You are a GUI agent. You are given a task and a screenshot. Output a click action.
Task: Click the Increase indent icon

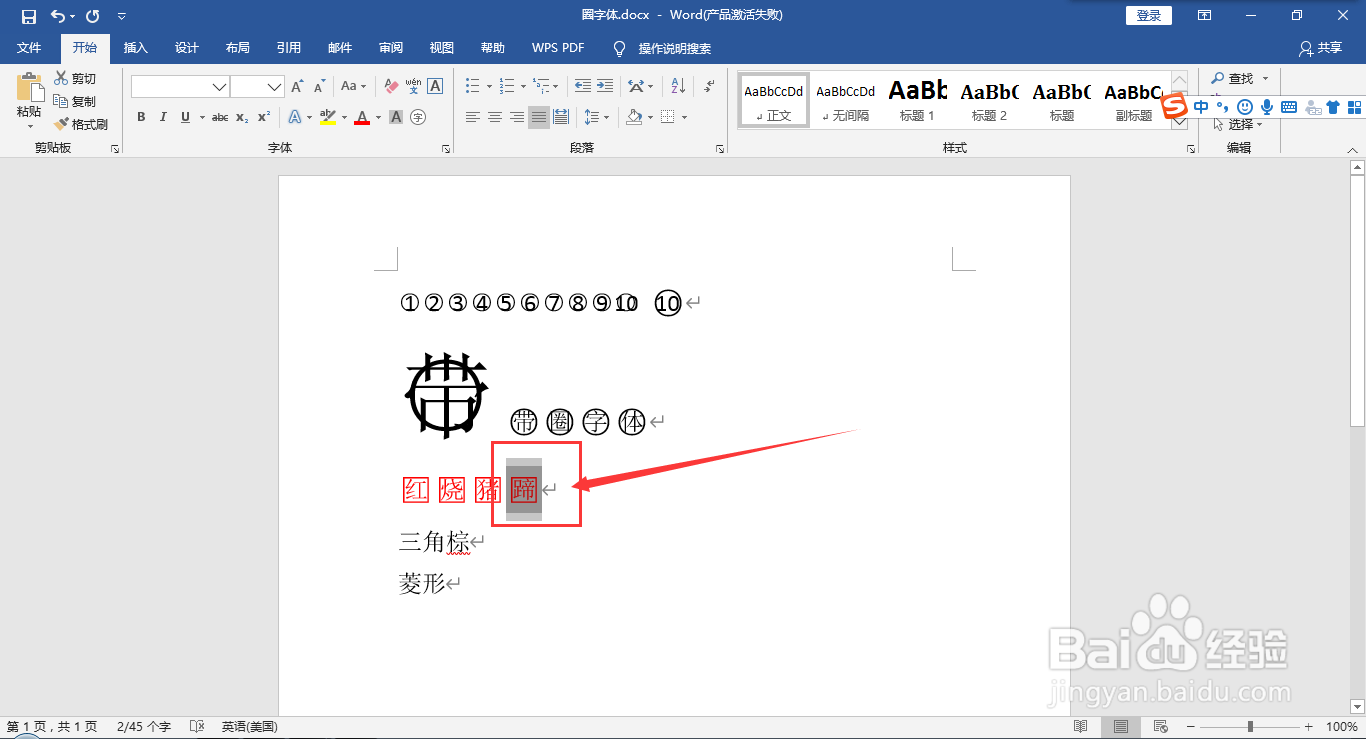click(x=604, y=87)
